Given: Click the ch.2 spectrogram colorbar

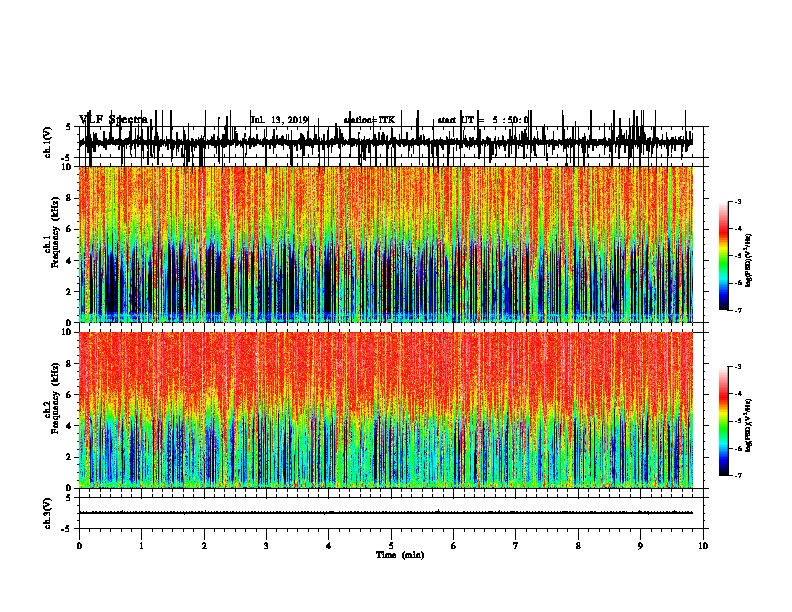Looking at the screenshot, I should pyautogui.click(x=723, y=421).
